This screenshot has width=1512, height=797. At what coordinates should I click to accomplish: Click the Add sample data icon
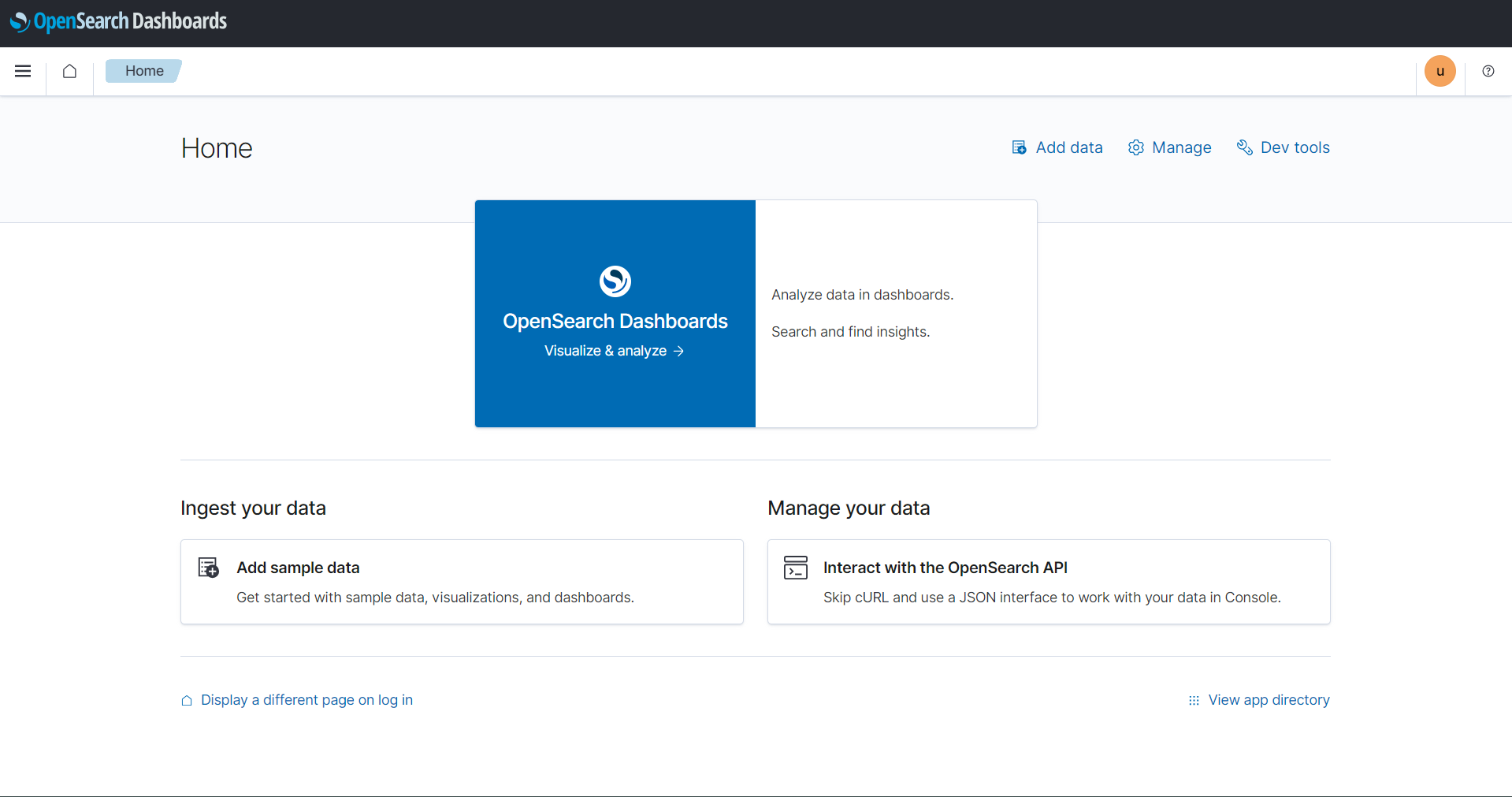click(208, 568)
